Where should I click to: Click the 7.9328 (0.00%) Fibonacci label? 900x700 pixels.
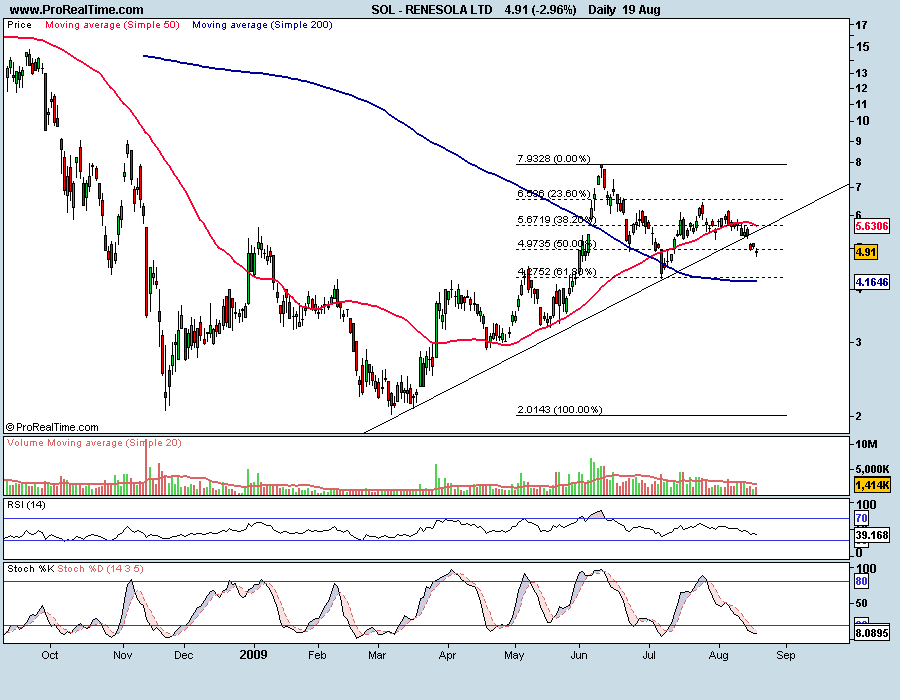tap(553, 158)
